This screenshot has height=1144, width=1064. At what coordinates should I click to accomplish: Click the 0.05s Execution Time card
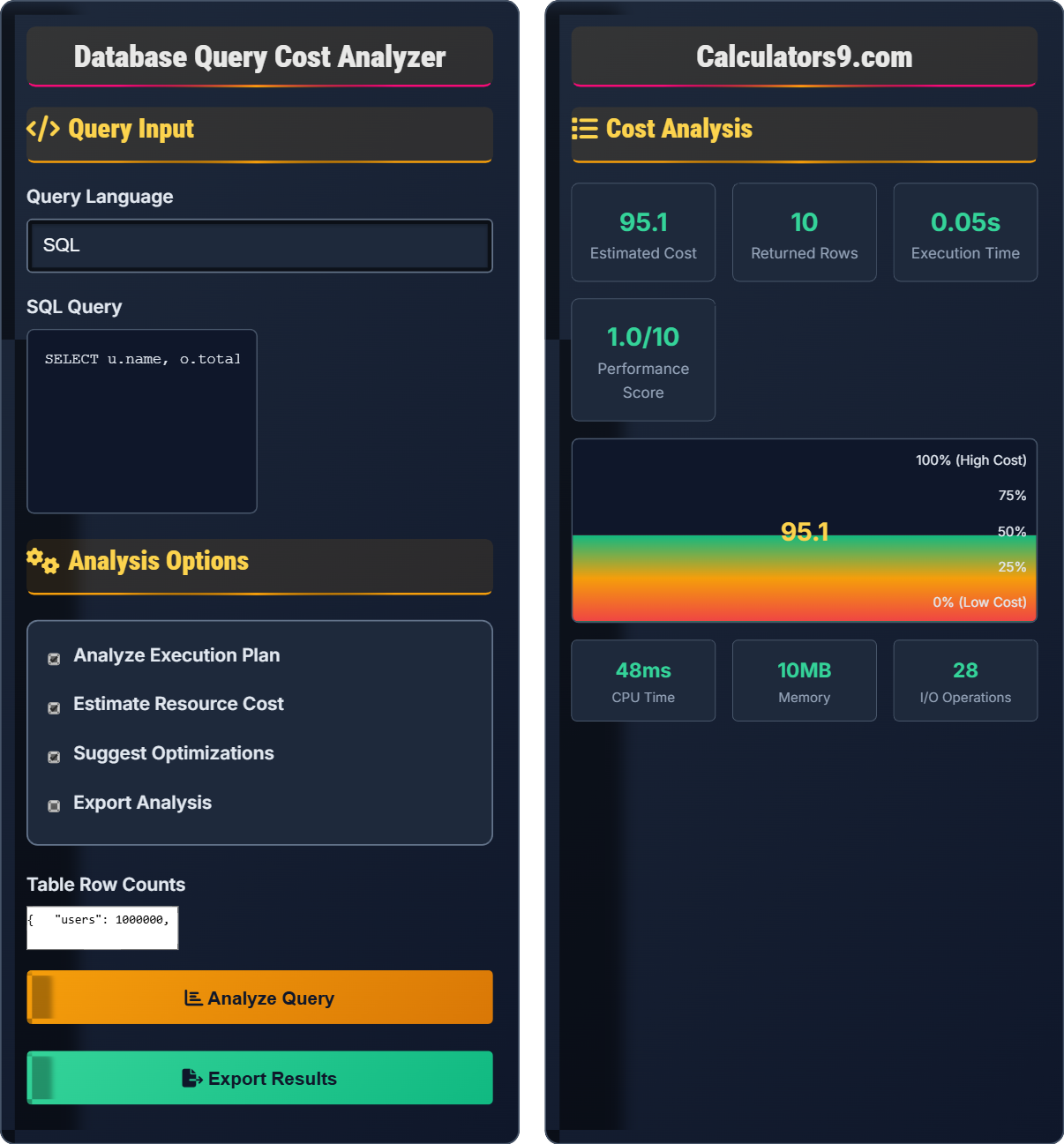[x=965, y=233]
